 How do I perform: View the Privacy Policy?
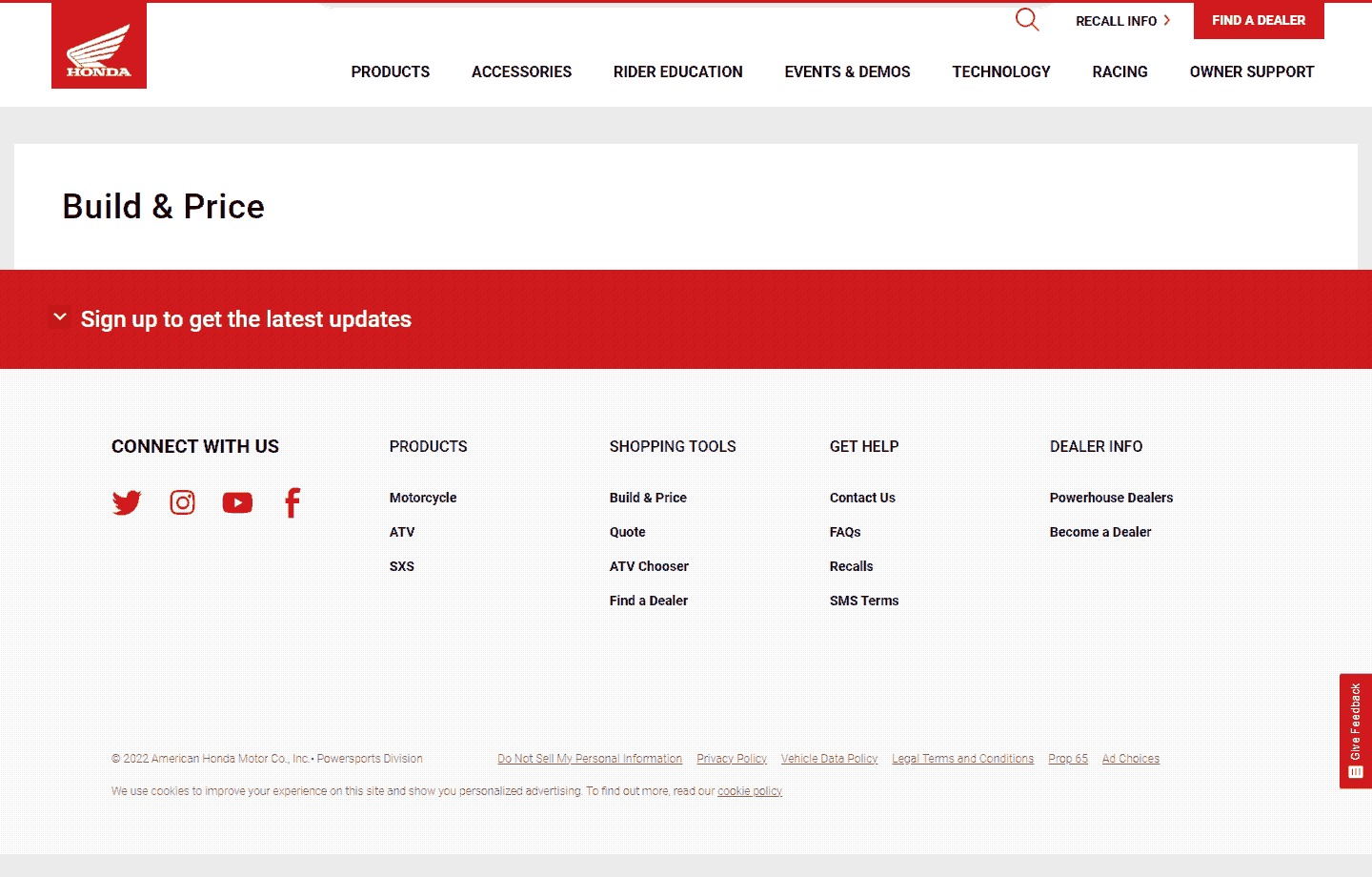pos(731,759)
